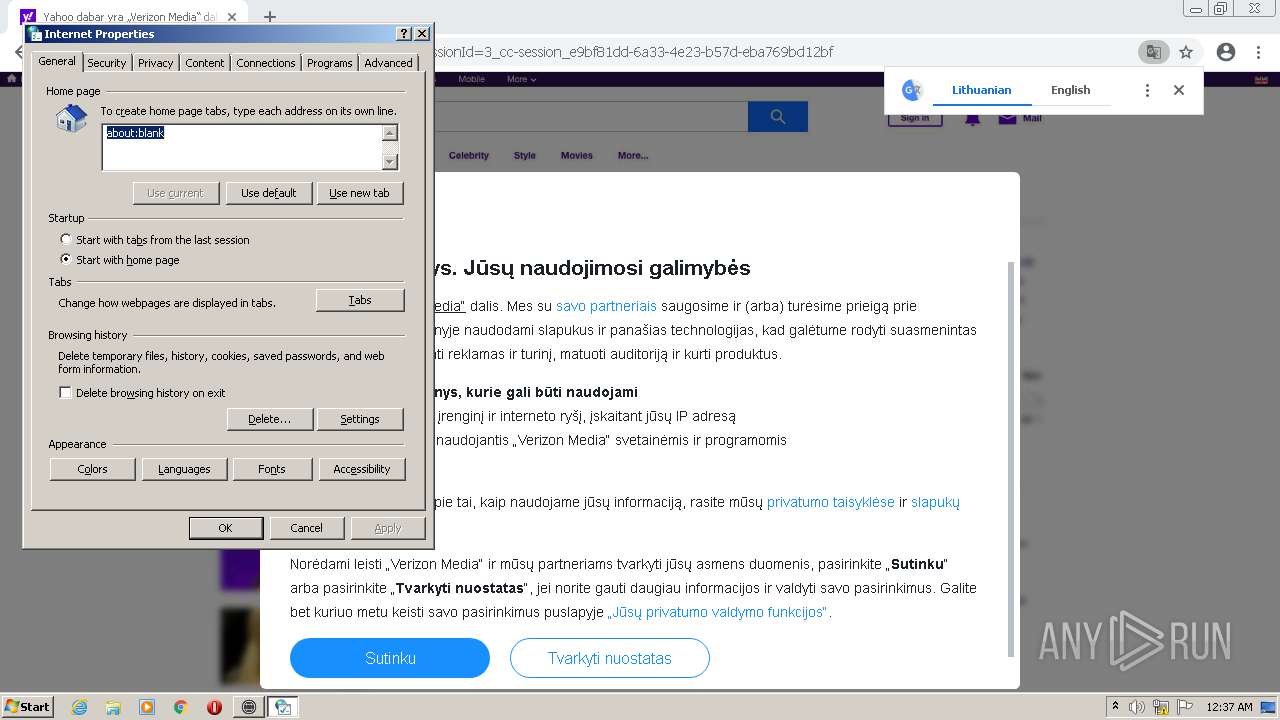Open savo partneriais link

pos(606,306)
